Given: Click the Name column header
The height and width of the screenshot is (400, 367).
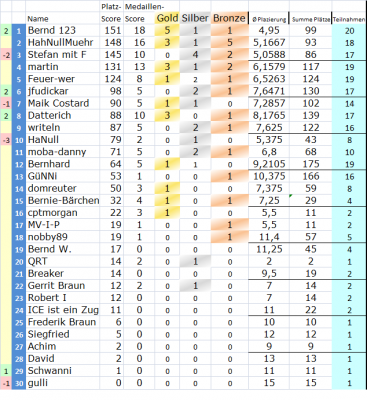Looking at the screenshot, I should tap(38, 19).
